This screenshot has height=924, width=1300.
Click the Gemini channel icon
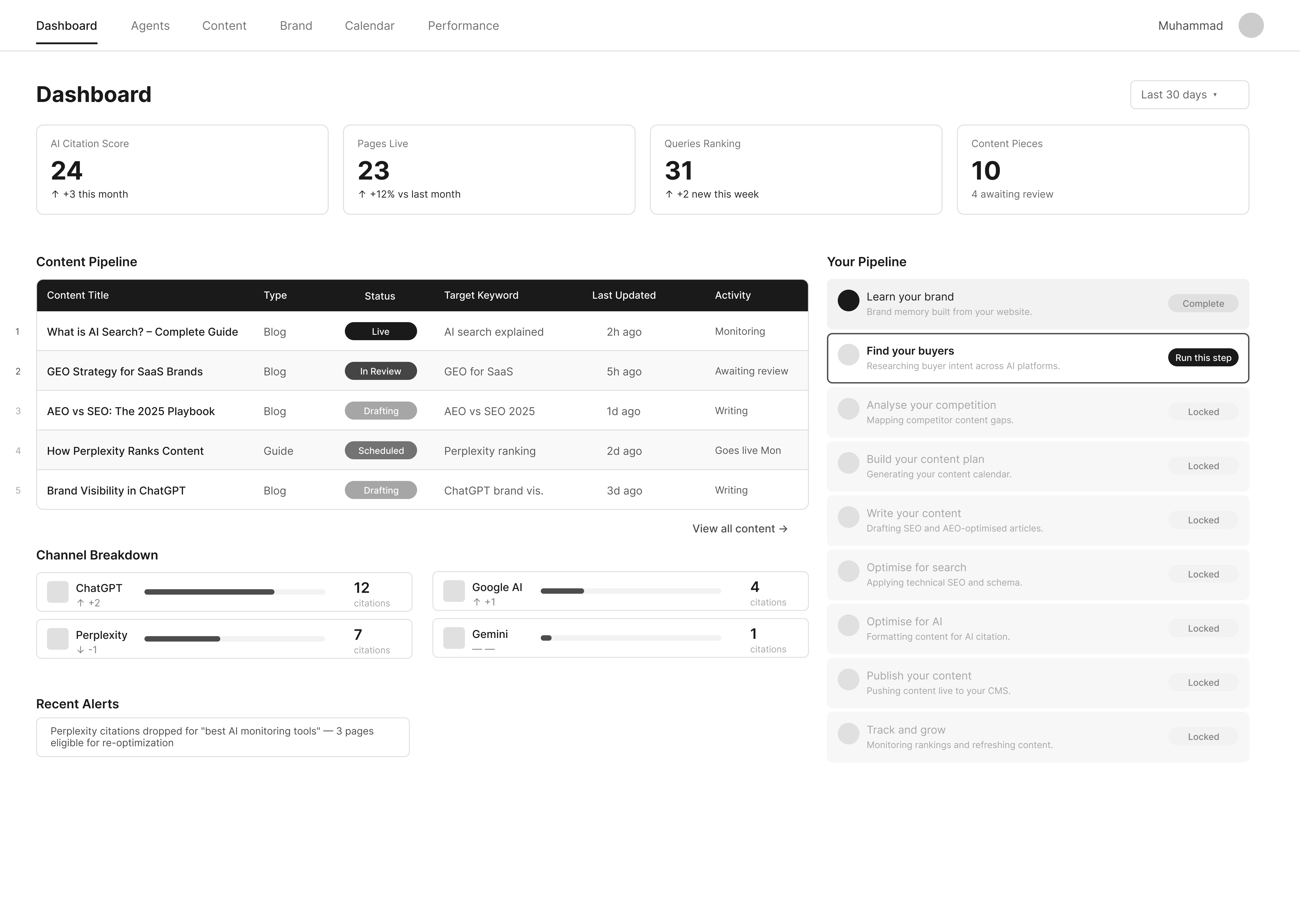point(454,638)
